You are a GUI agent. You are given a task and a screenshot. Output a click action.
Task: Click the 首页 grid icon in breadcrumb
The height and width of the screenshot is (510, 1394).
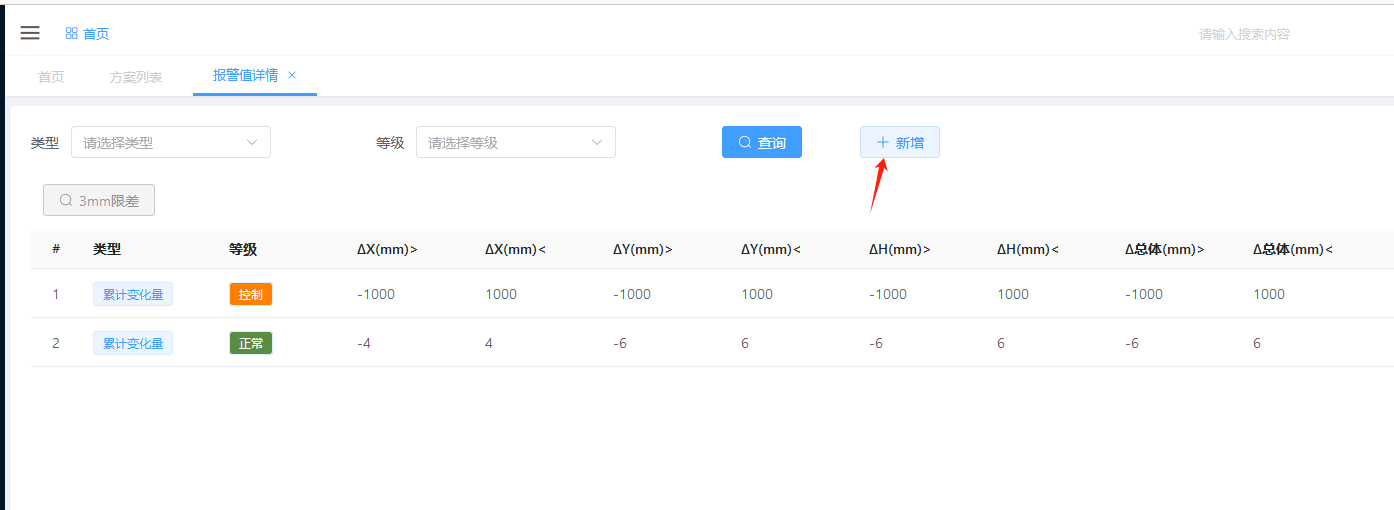click(x=71, y=33)
